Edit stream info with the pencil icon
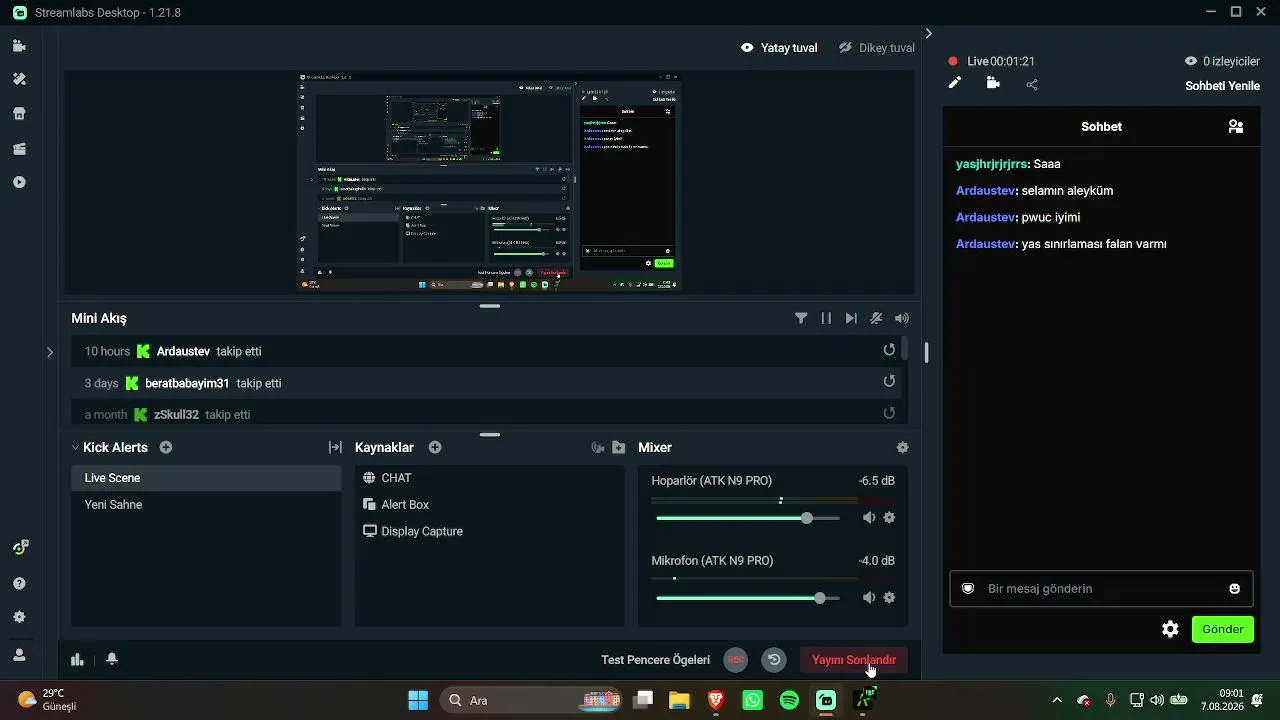This screenshot has height=720, width=1280. [955, 83]
